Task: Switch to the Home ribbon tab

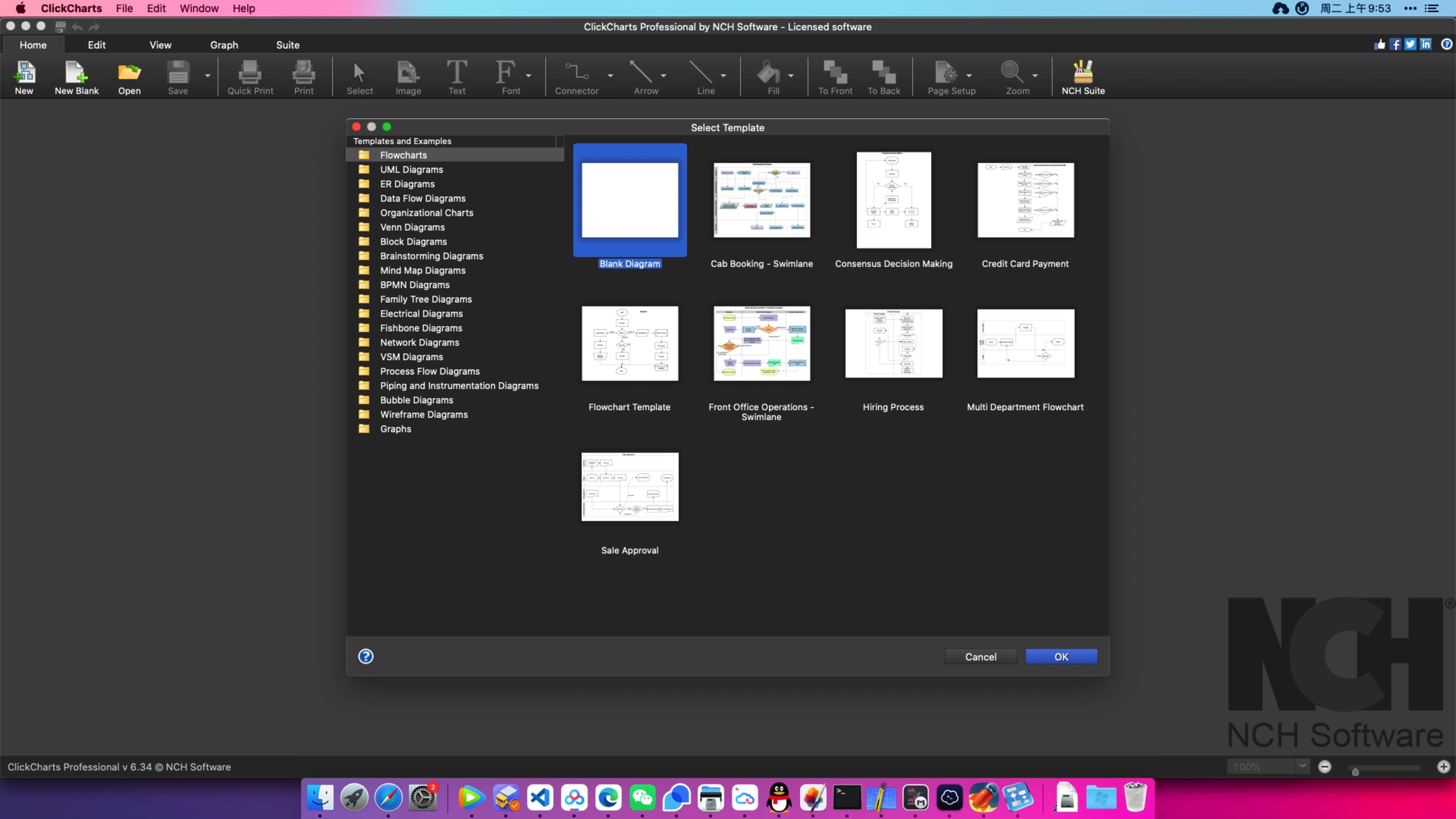Action: [33, 45]
